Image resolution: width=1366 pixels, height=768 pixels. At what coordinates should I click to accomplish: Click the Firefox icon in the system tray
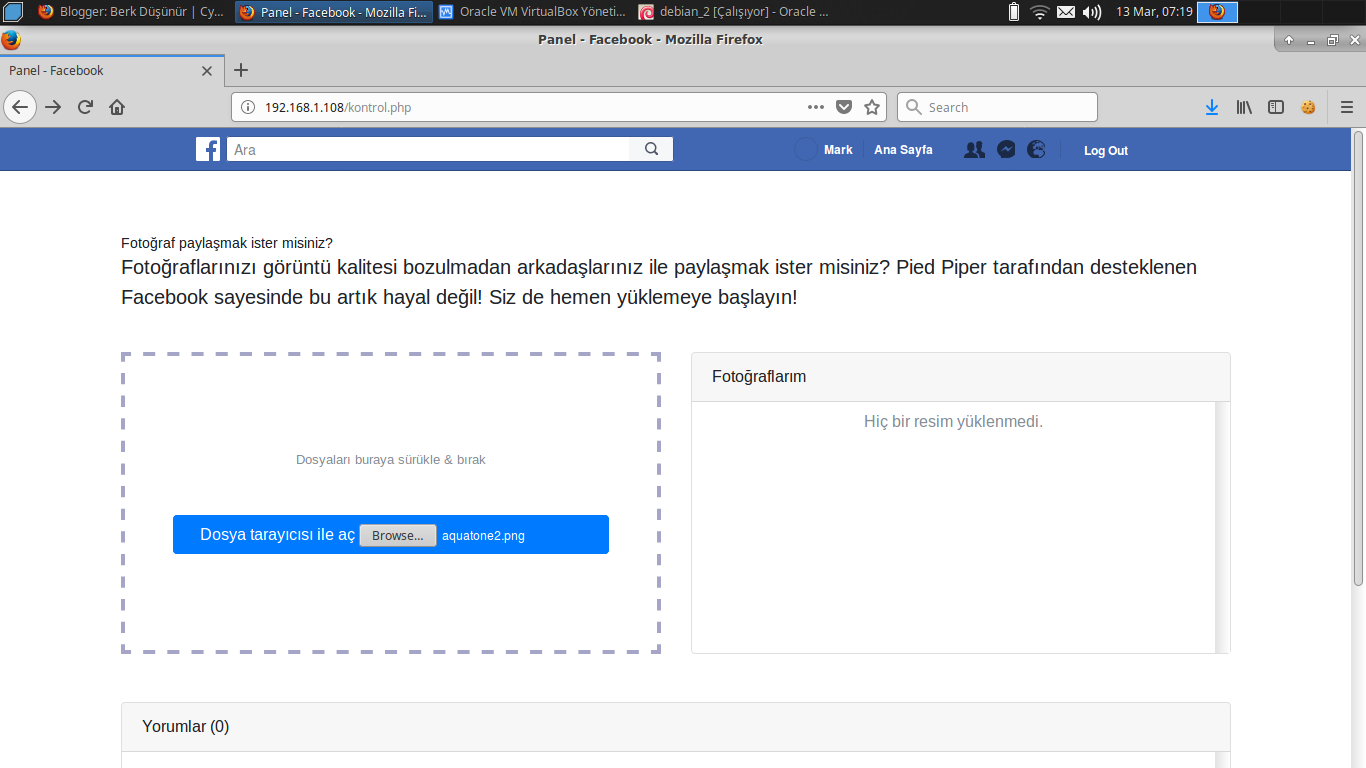[1217, 12]
